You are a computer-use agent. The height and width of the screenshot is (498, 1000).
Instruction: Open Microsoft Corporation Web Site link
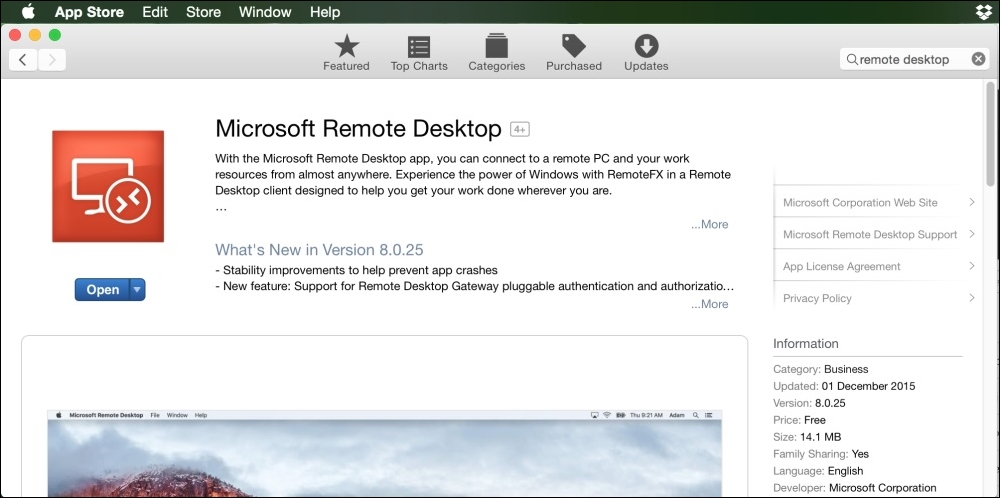[860, 203]
